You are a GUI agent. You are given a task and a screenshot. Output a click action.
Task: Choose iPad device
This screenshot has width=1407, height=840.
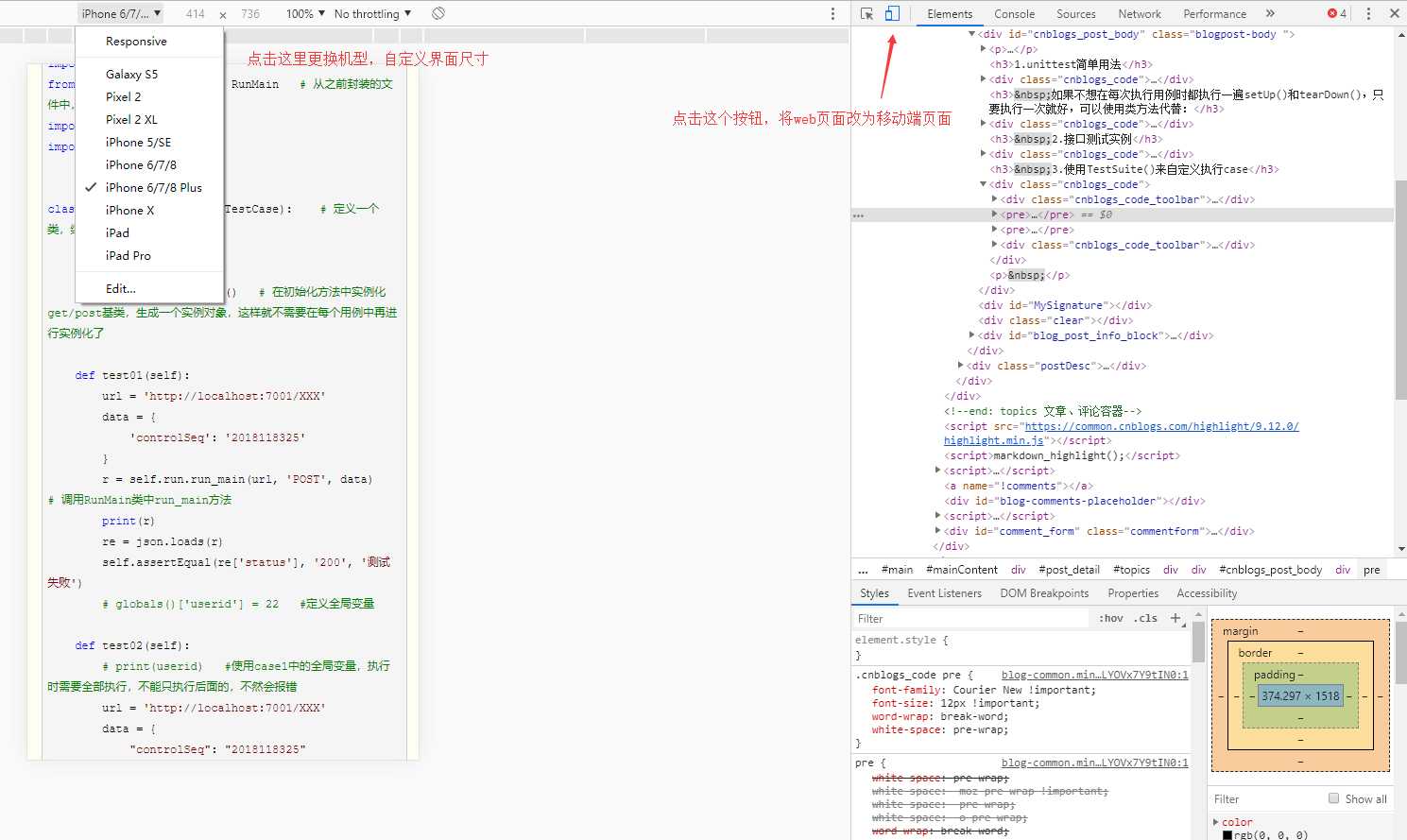click(x=149, y=232)
